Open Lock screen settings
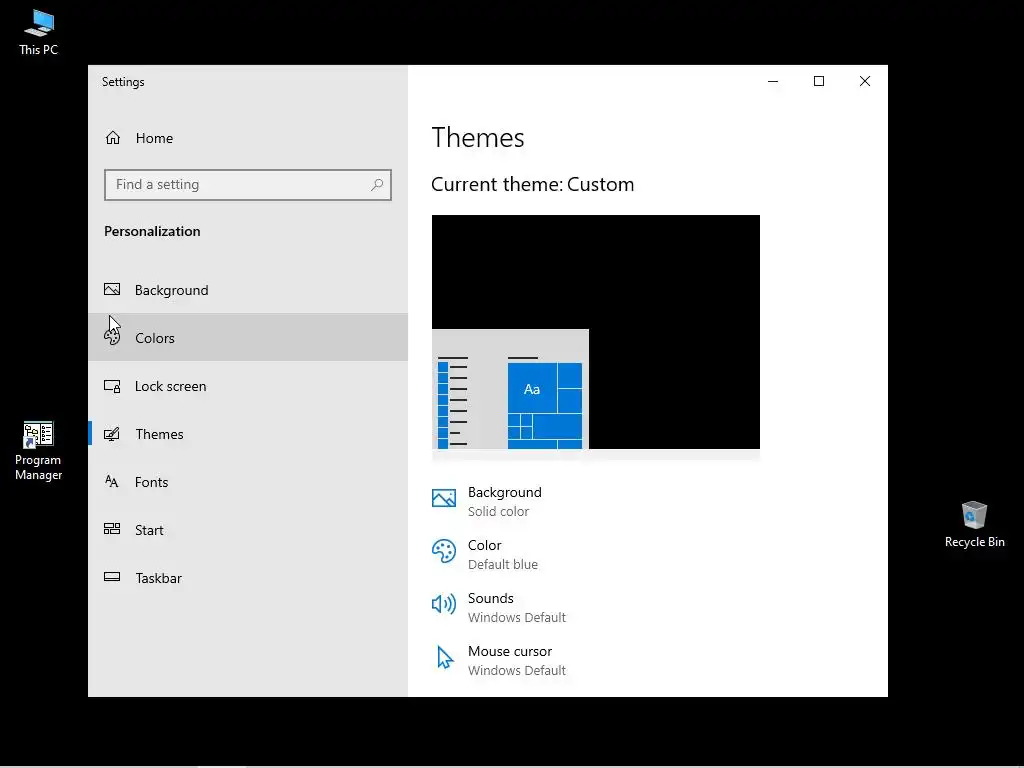Viewport: 1024px width, 768px height. pos(248,386)
